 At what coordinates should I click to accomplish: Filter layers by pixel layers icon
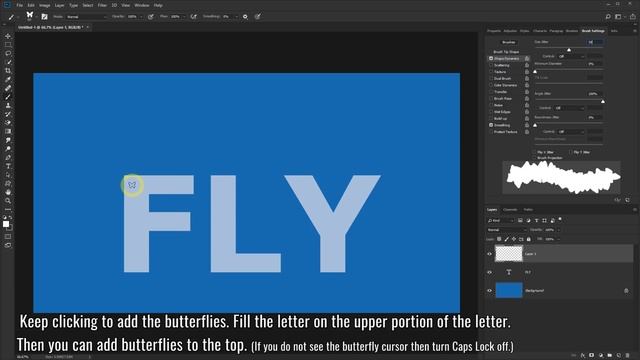point(520,220)
